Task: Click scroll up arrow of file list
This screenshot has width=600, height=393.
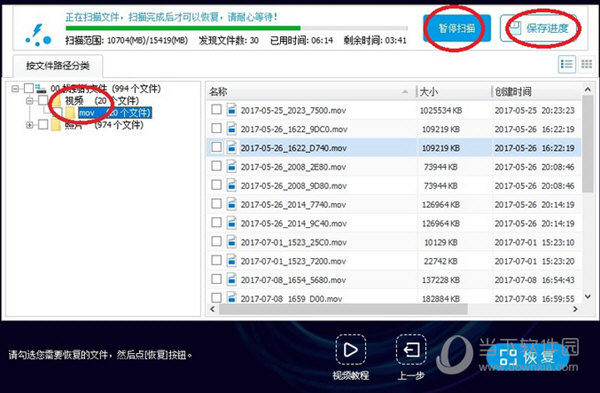Action: click(588, 90)
